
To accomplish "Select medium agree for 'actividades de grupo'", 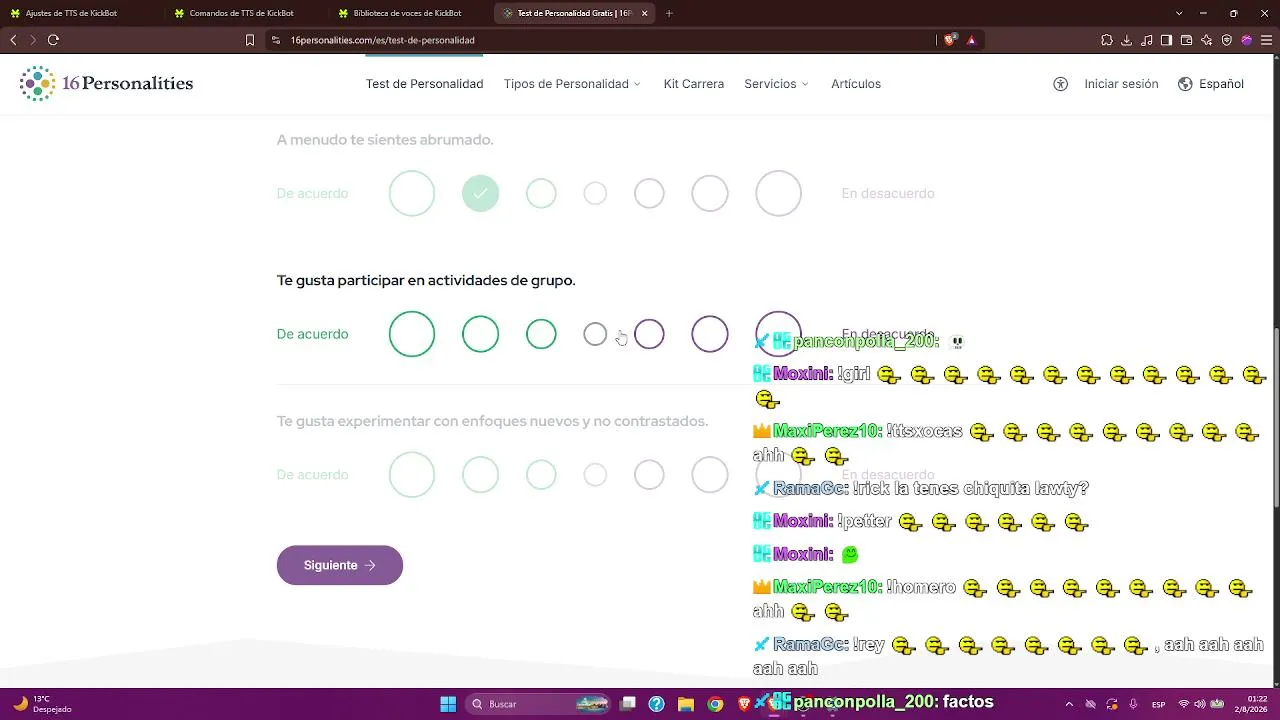I will click(480, 334).
